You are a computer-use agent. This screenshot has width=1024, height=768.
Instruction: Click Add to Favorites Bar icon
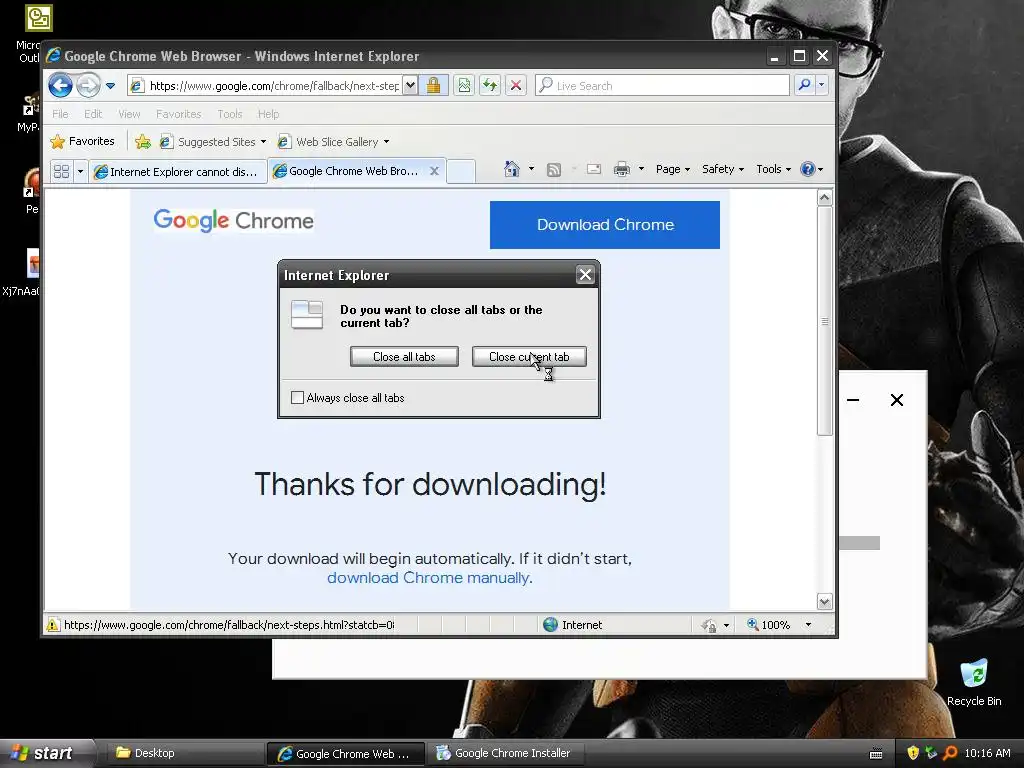click(143, 141)
